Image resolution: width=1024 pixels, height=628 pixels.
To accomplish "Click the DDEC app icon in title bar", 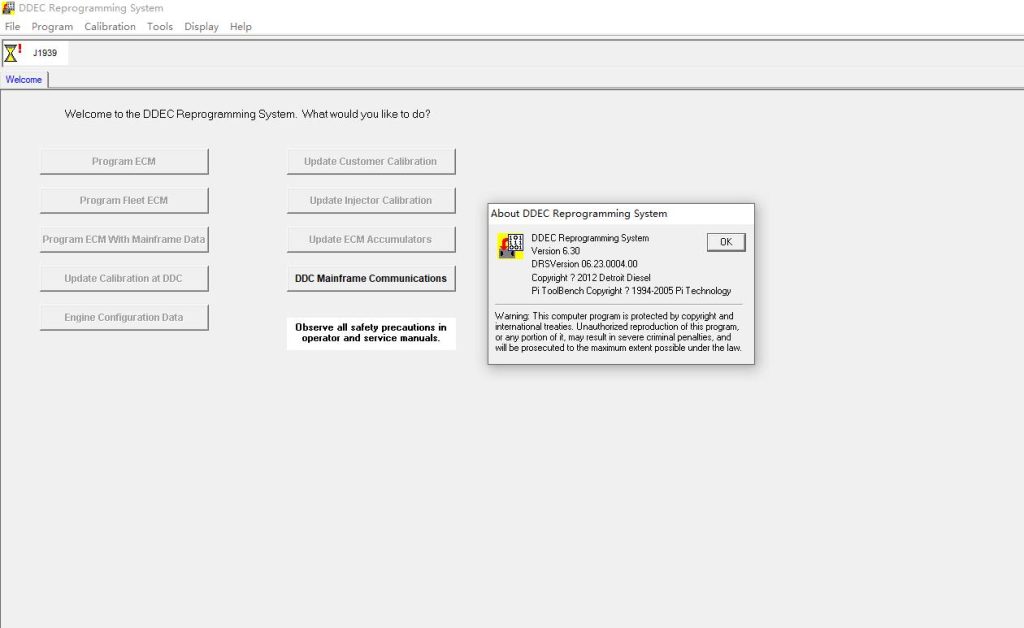I will pyautogui.click(x=8, y=8).
